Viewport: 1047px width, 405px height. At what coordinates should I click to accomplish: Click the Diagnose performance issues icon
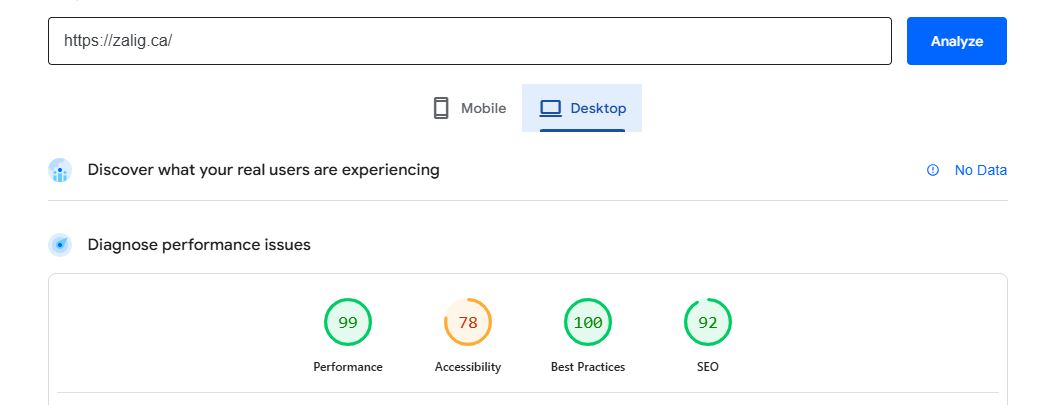[60, 245]
